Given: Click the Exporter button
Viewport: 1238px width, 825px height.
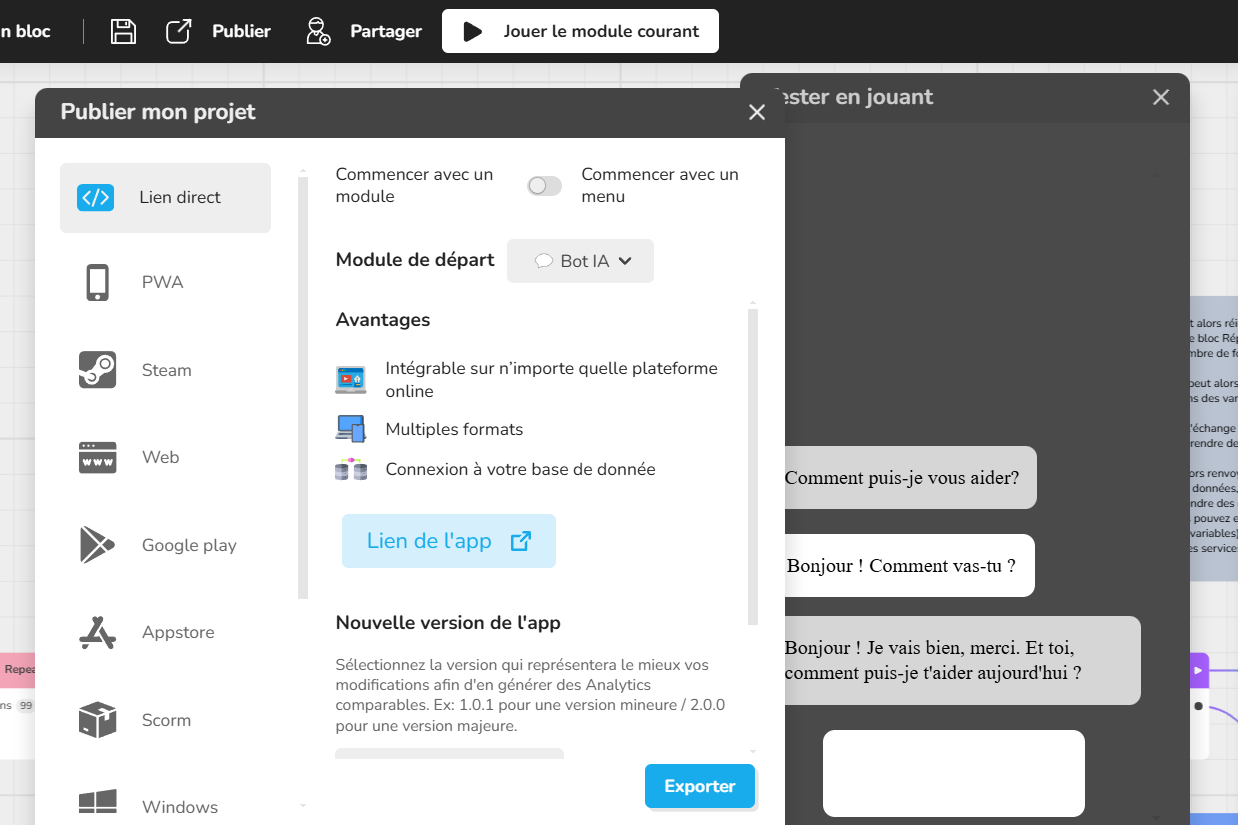Looking at the screenshot, I should 700,786.
